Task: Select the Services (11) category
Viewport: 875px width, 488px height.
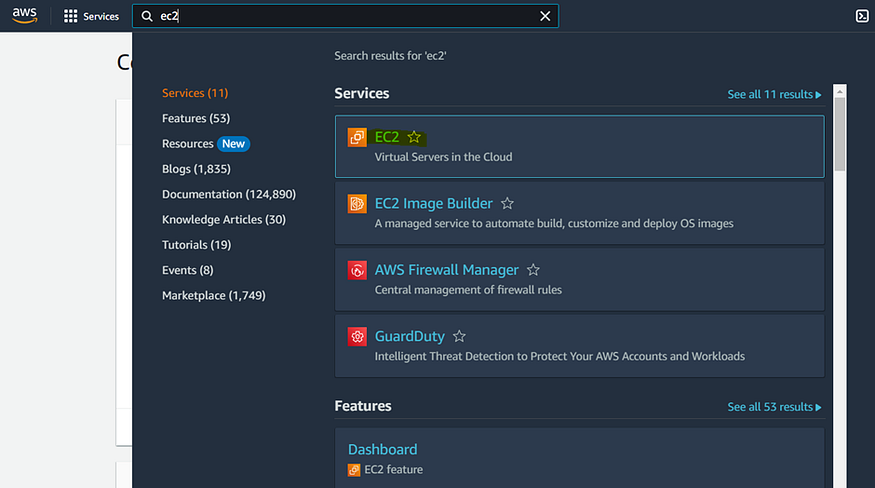Action: click(x=195, y=93)
